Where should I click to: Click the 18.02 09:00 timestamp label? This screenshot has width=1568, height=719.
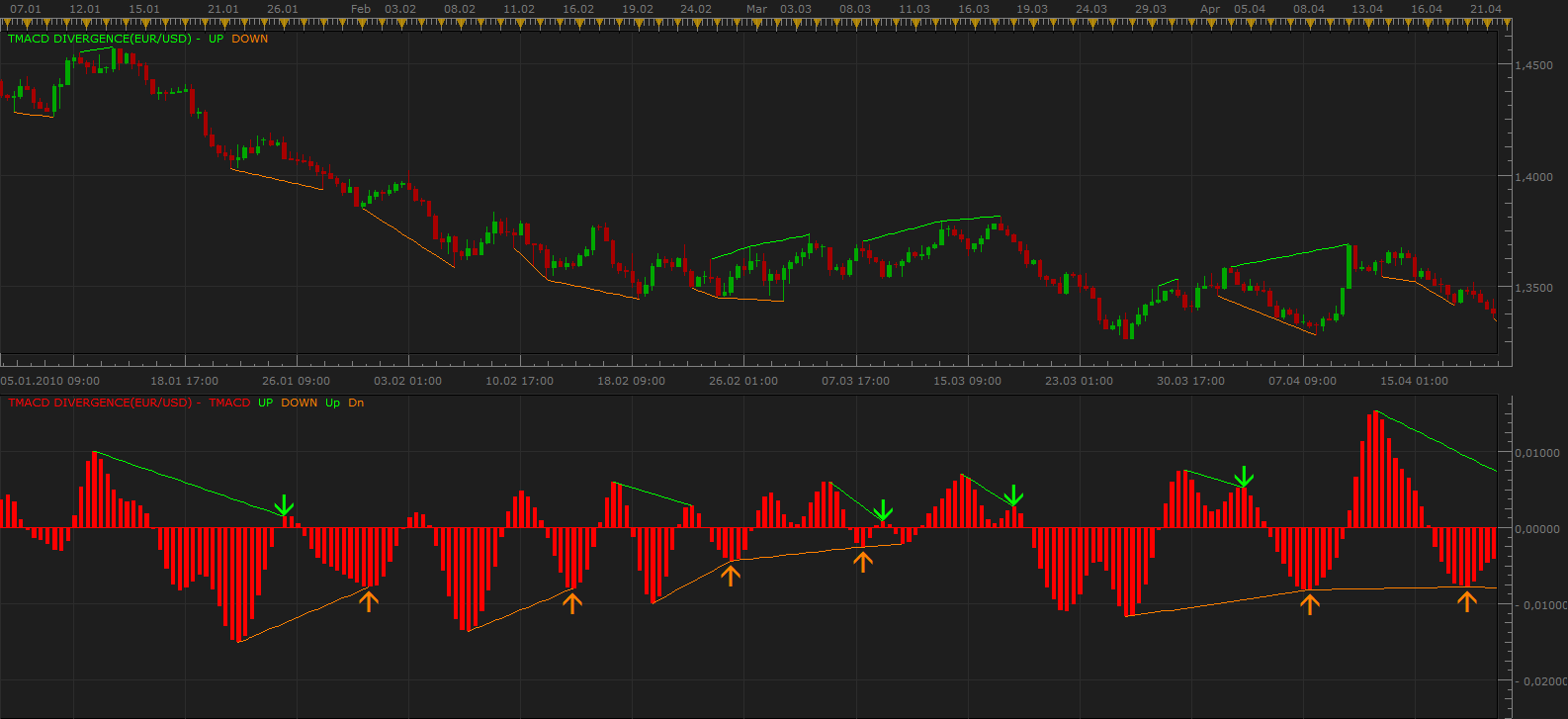tap(632, 381)
